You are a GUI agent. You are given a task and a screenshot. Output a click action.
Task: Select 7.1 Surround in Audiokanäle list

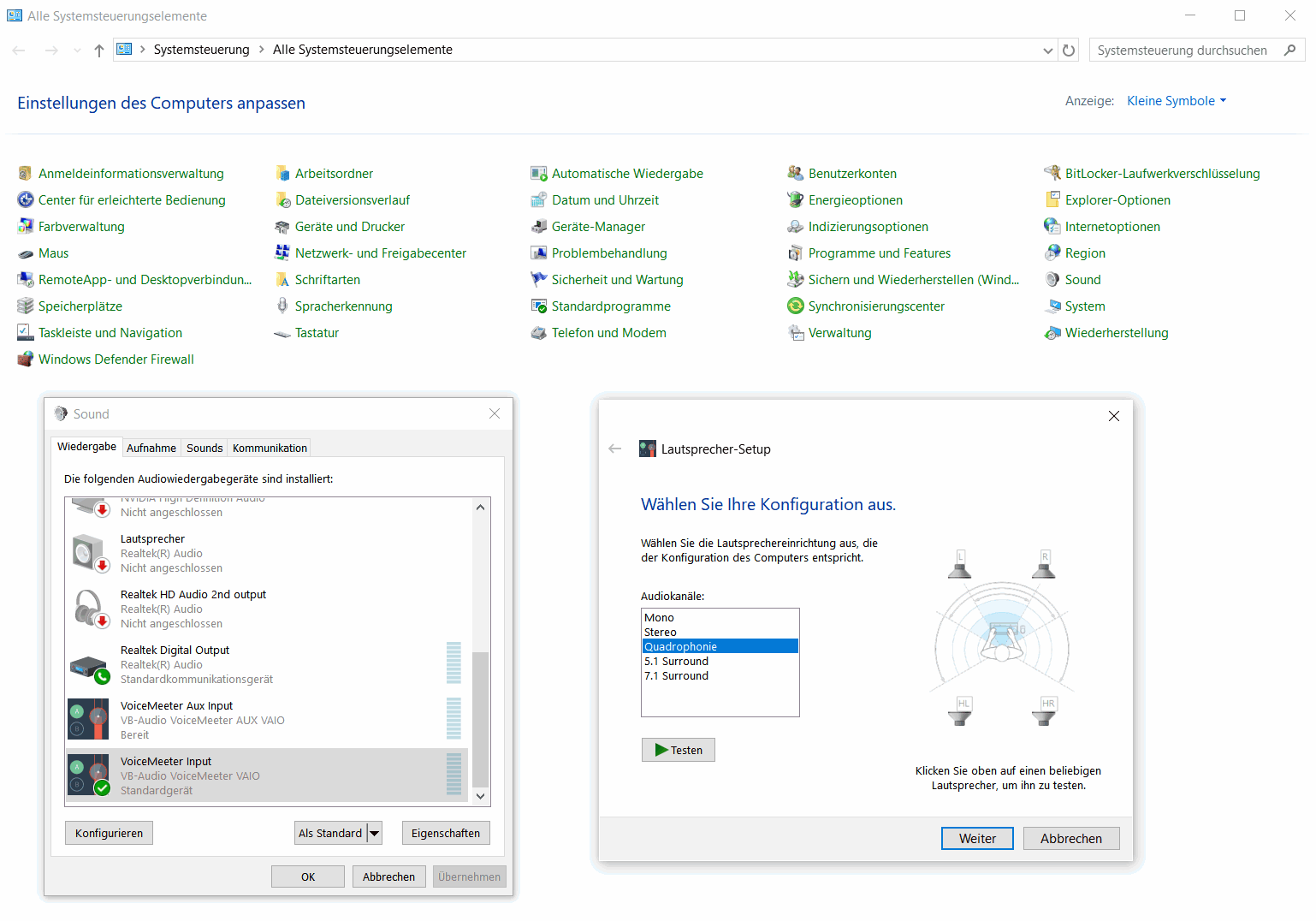click(720, 675)
